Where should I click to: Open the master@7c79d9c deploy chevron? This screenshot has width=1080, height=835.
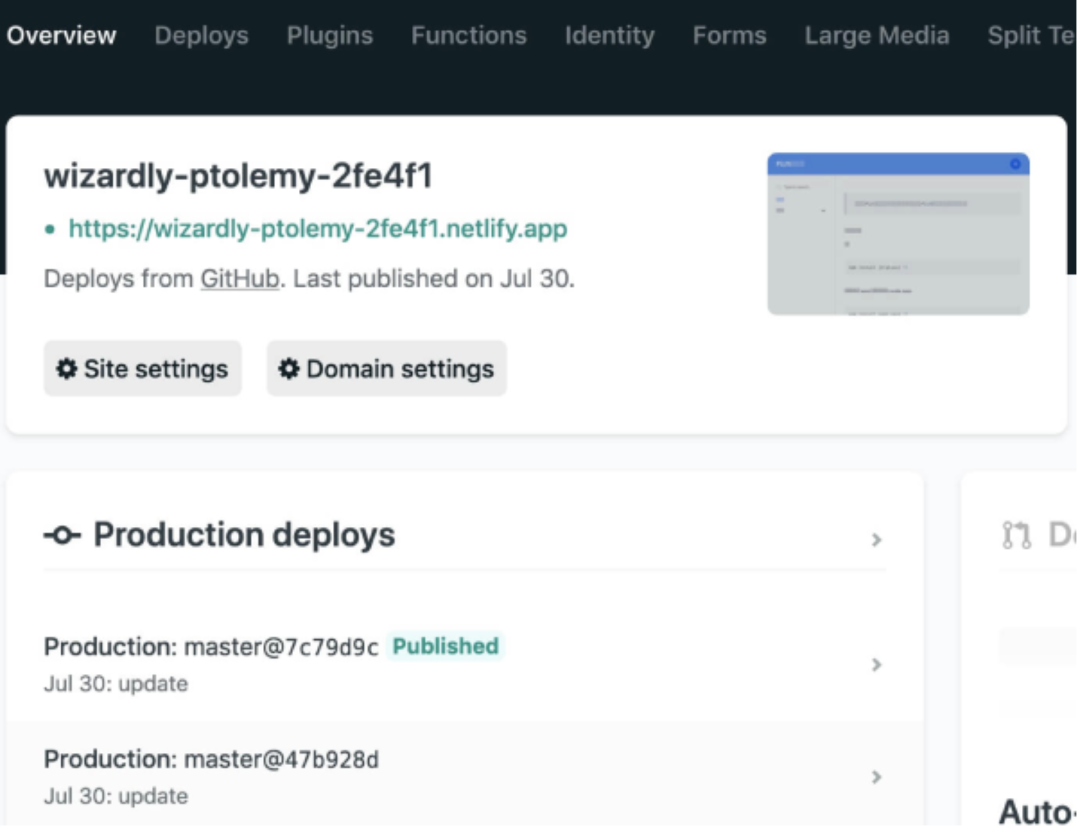coord(876,665)
